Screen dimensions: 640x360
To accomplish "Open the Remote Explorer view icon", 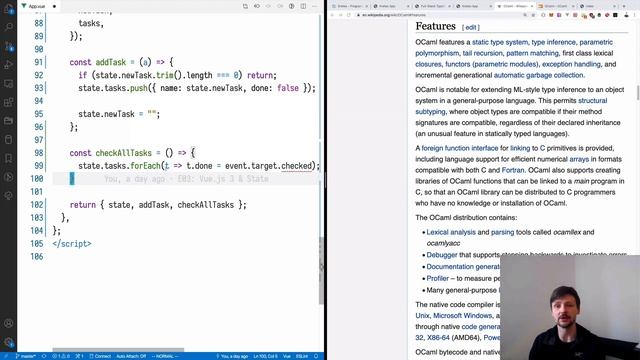I will pos(9,84).
